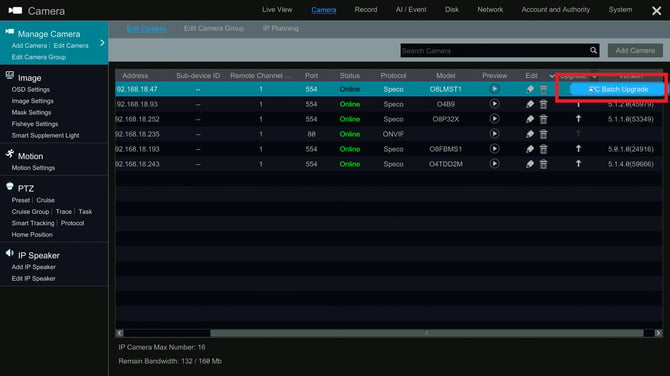670x376 pixels.
Task: Close the Camera settings window
Action: pos(656,11)
